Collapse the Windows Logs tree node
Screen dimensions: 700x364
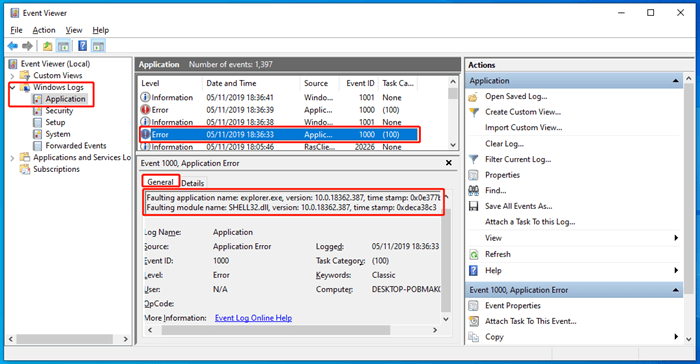[12, 88]
